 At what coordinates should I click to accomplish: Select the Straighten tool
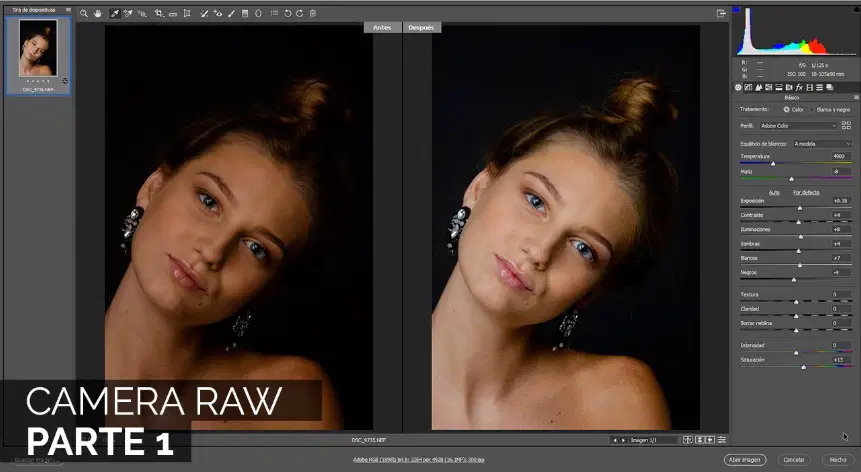coord(173,14)
